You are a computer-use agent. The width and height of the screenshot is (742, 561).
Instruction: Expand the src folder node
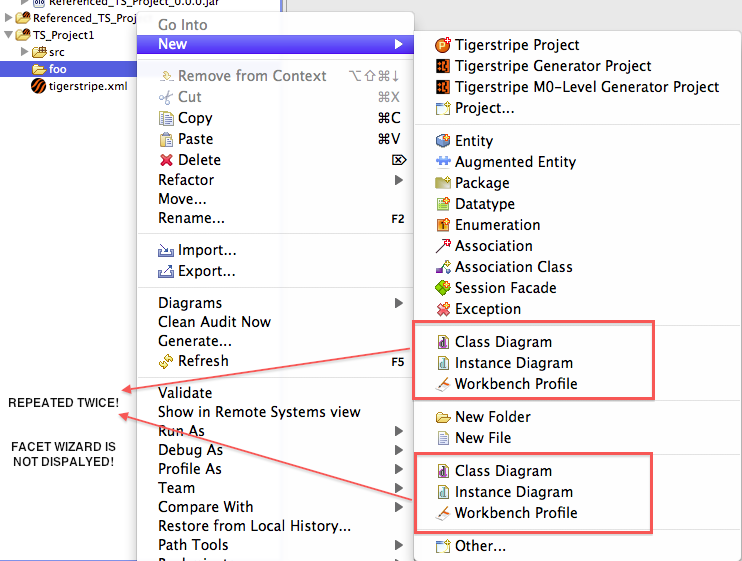click(x=25, y=52)
